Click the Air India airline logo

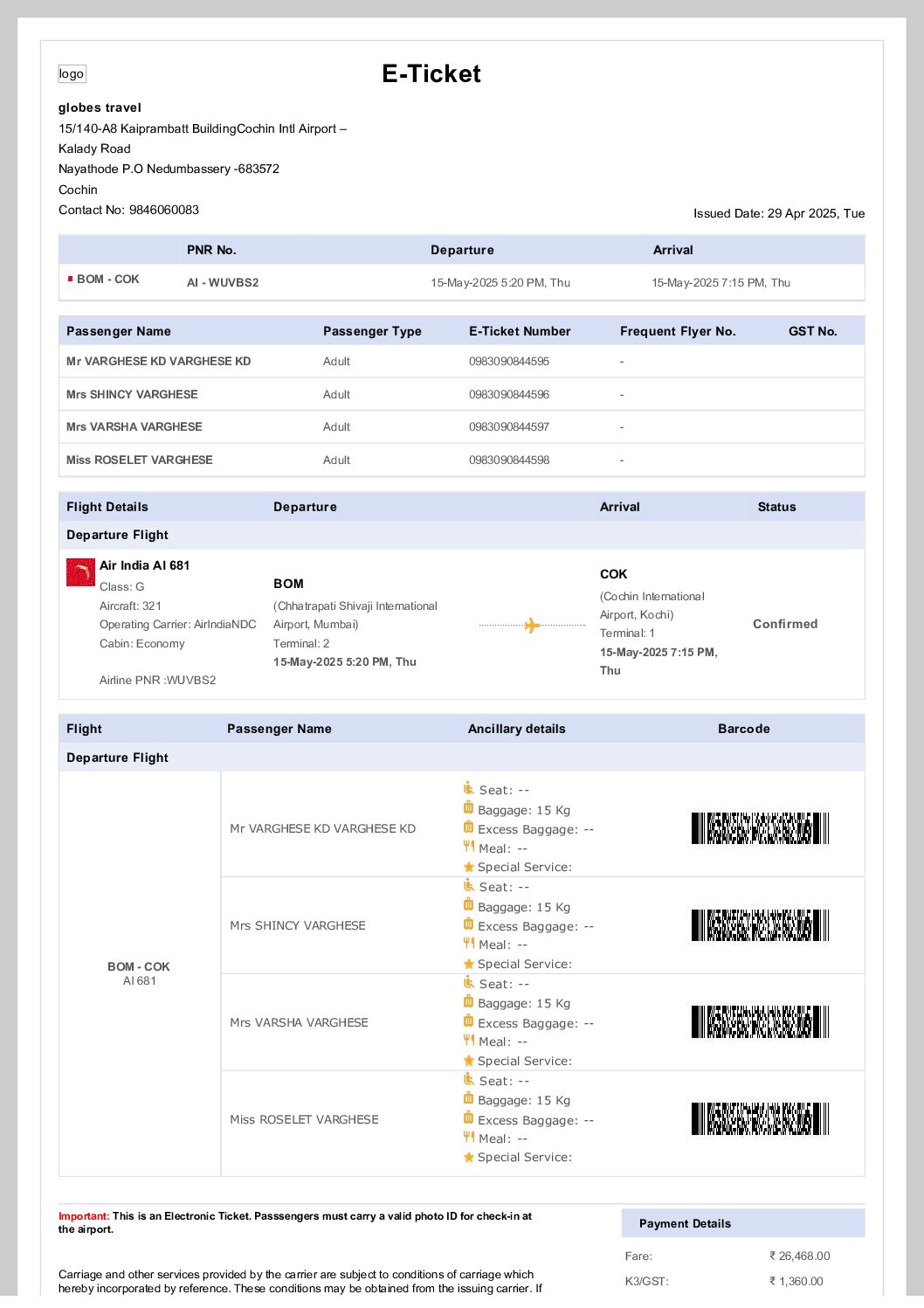pos(81,572)
